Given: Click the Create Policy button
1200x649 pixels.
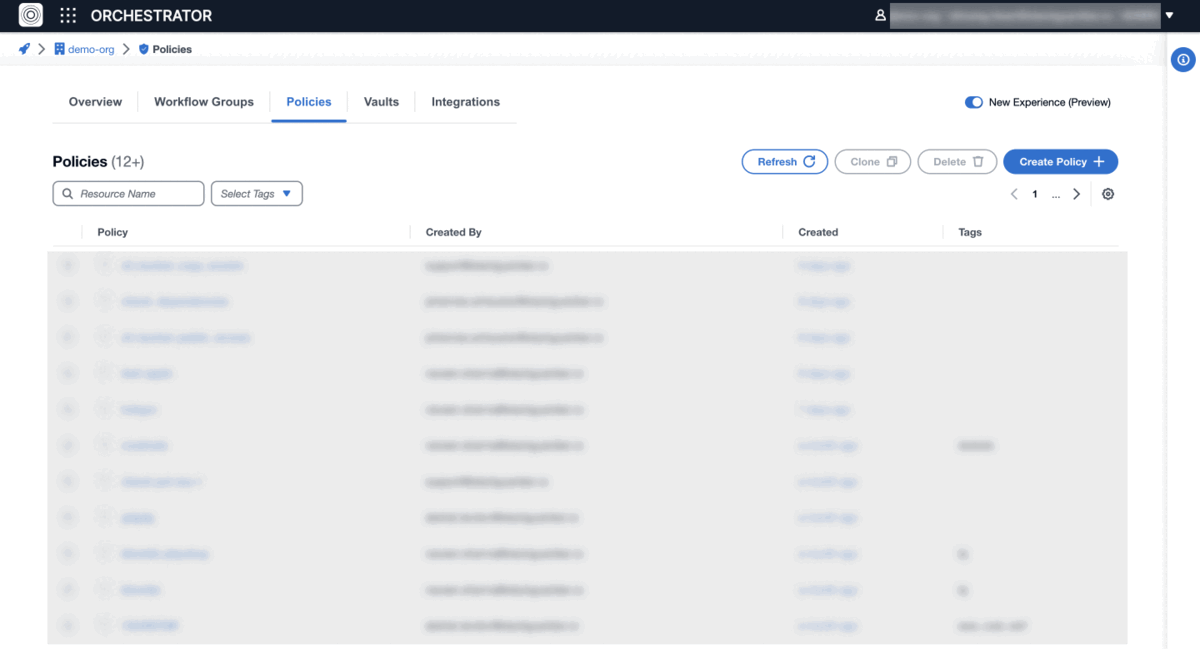Looking at the screenshot, I should tap(1060, 162).
